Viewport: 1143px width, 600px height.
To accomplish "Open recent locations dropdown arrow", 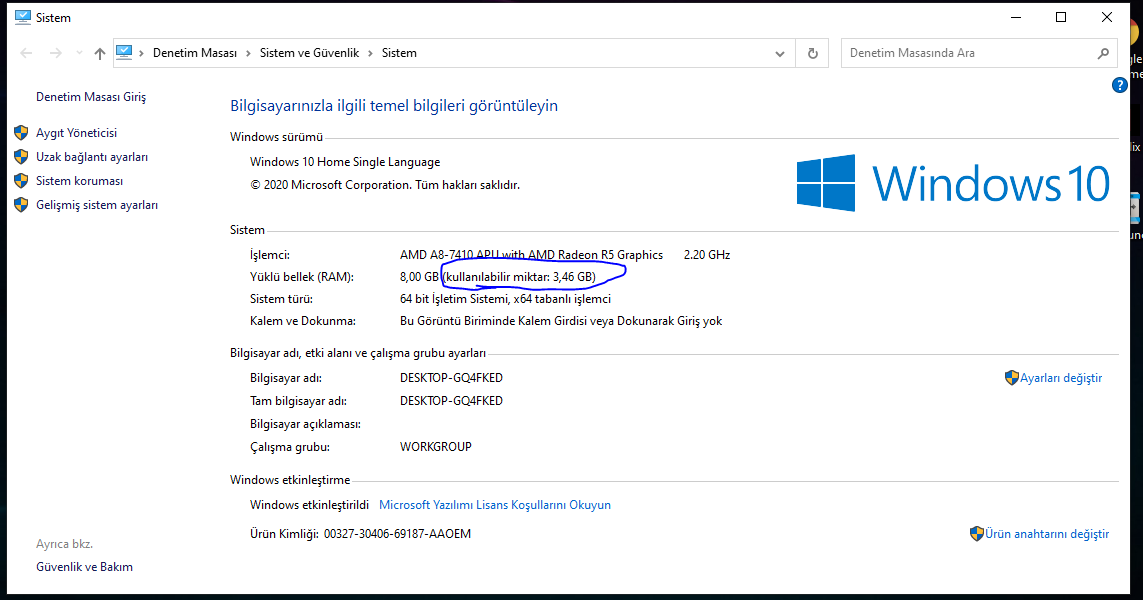I will click(79, 53).
